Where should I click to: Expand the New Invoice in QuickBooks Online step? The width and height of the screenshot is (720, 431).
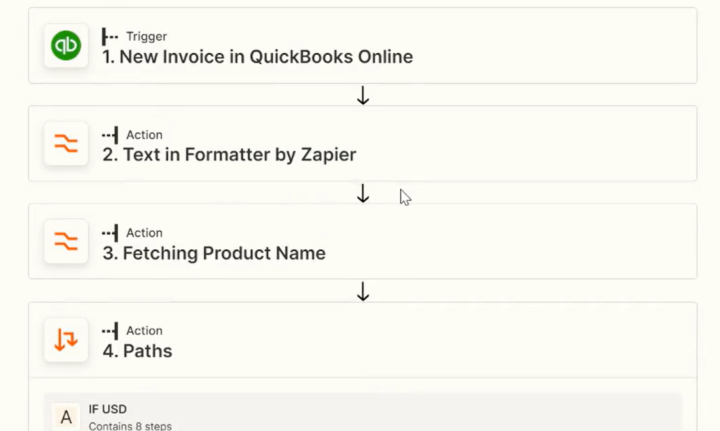258,57
